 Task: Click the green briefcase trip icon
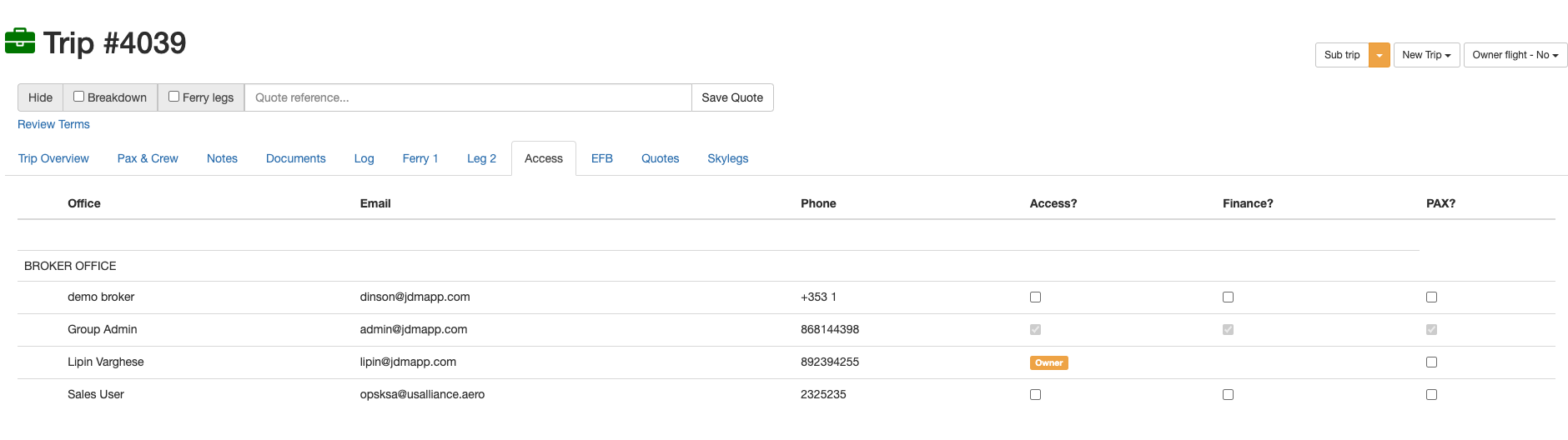coord(20,41)
